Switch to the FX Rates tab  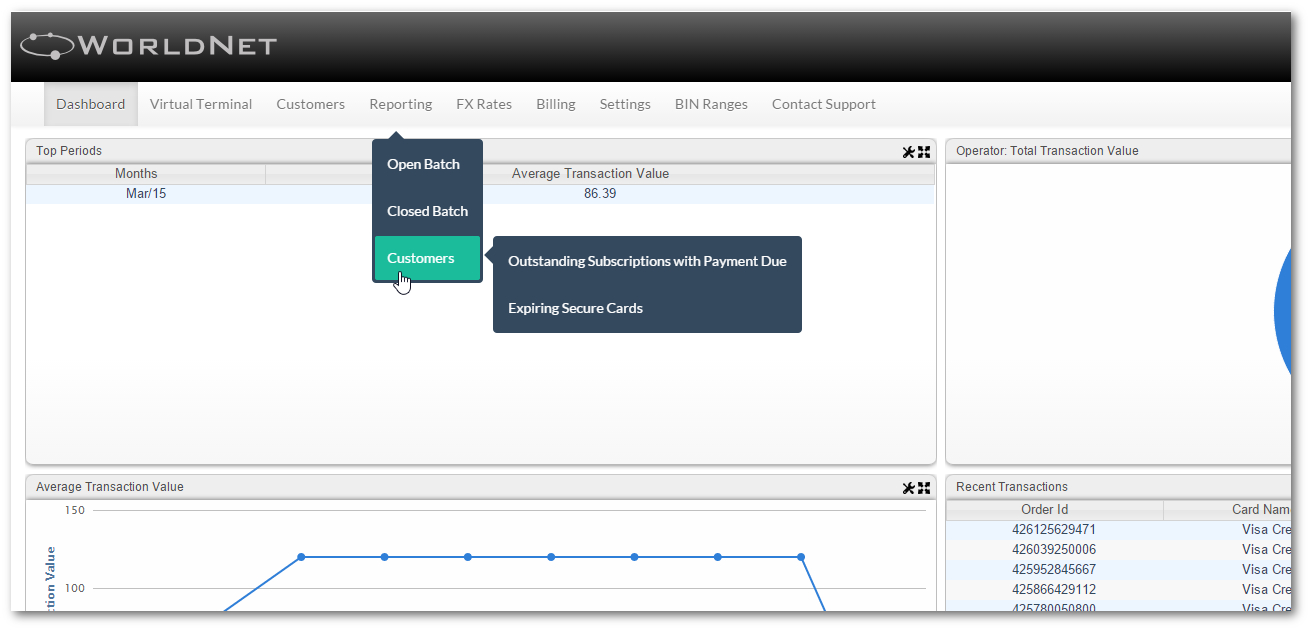484,104
